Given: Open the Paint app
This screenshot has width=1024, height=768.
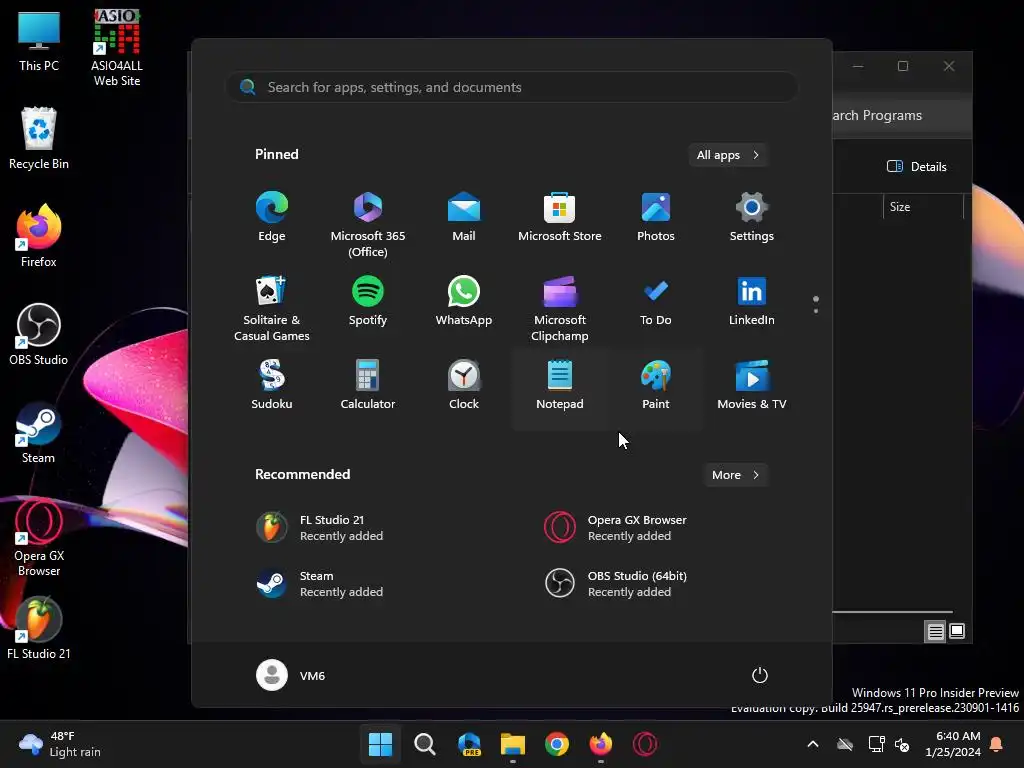Looking at the screenshot, I should click(656, 385).
